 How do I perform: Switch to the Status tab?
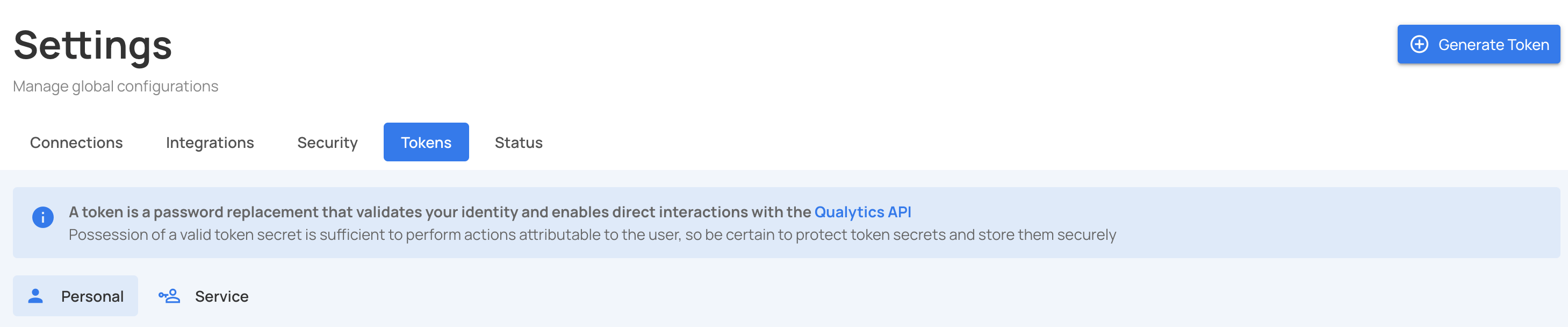tap(518, 142)
